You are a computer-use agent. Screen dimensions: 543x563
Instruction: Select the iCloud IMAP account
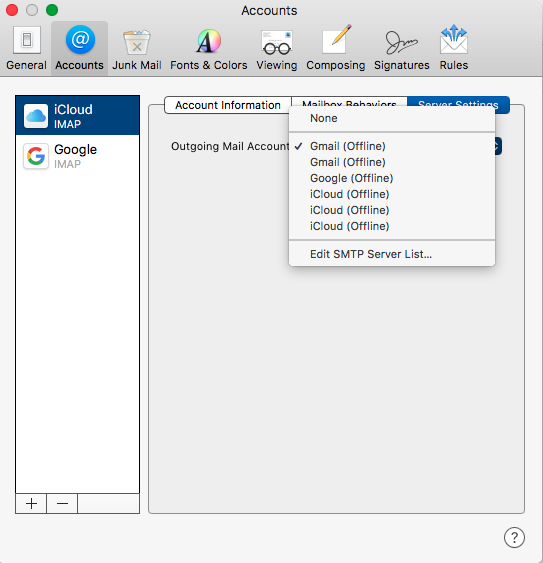pos(78,116)
